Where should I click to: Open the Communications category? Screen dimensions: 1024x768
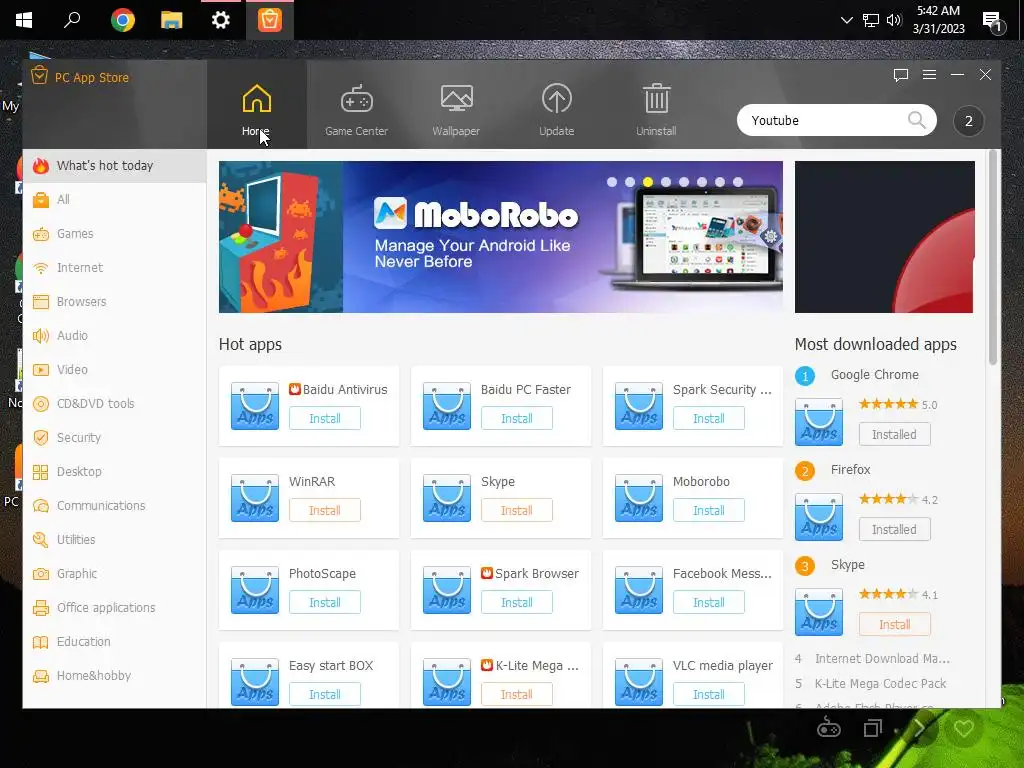[x=115, y=505]
